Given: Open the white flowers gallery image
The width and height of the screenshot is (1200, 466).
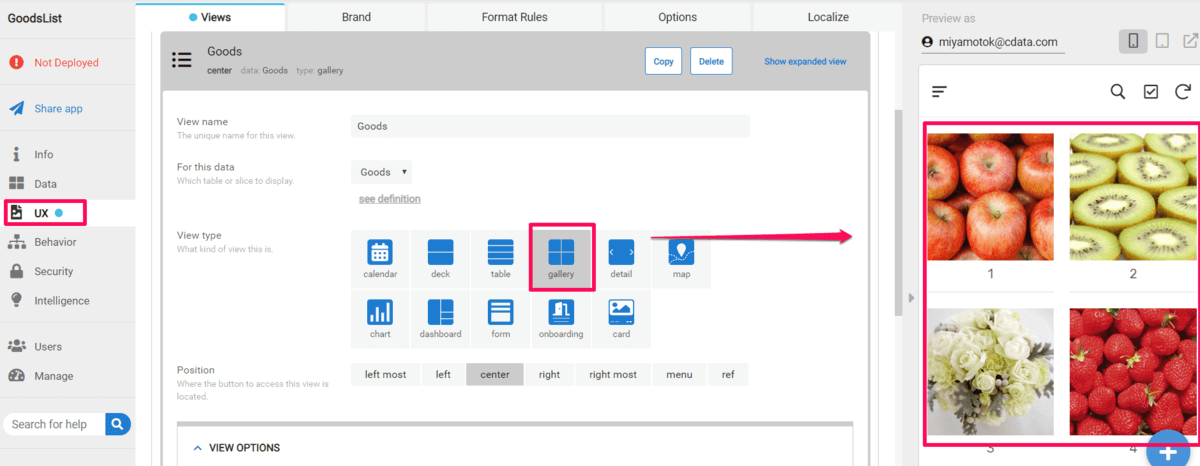Looking at the screenshot, I should coord(990,372).
